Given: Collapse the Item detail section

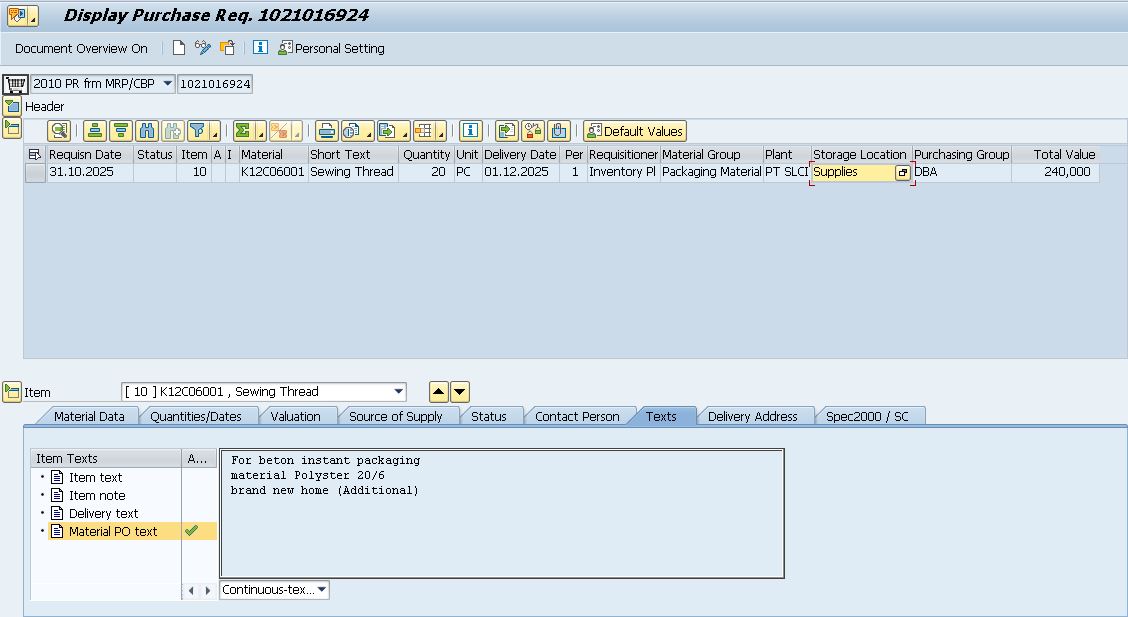Looking at the screenshot, I should 12,392.
